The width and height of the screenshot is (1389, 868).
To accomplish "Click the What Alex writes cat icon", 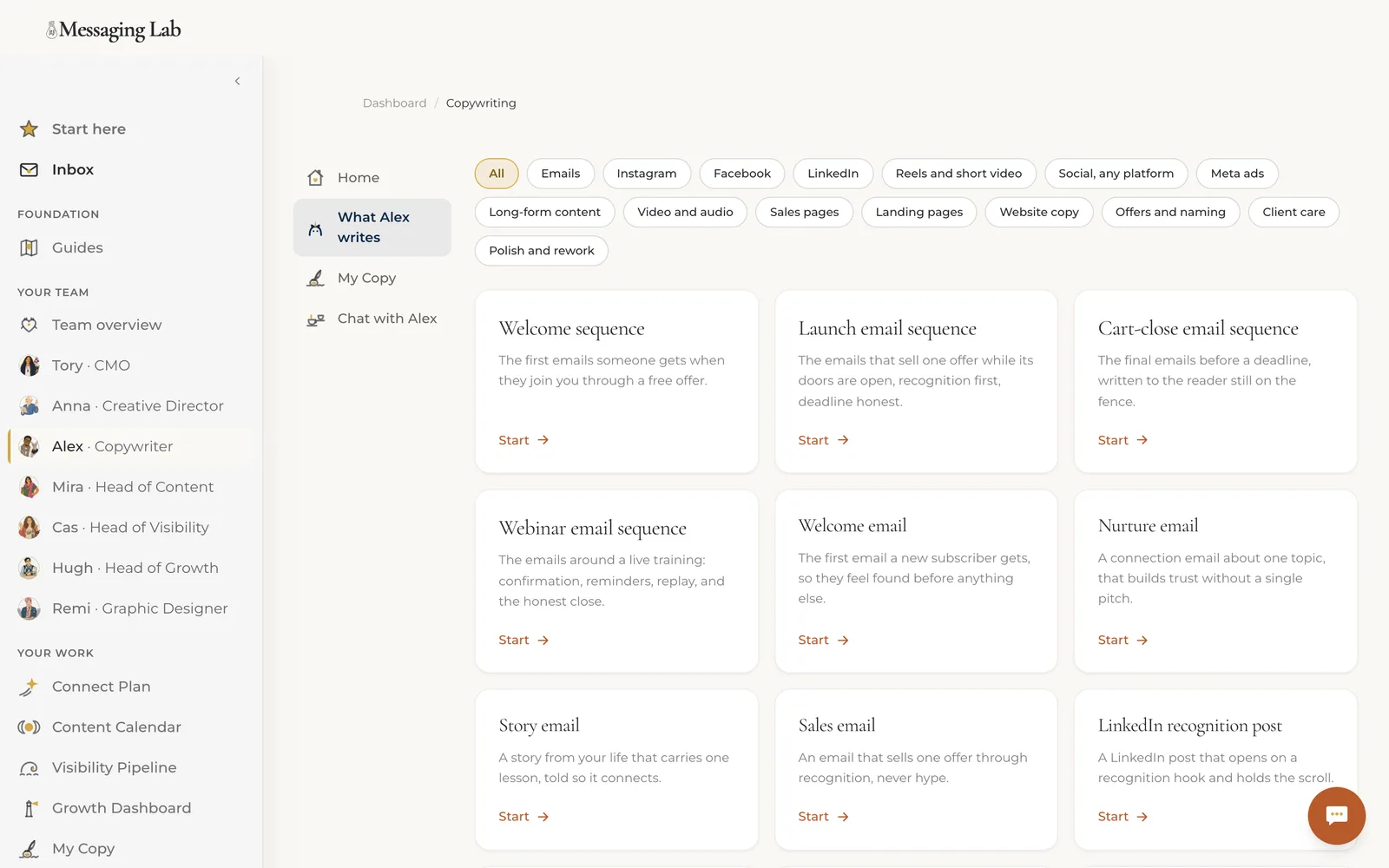I will [315, 230].
